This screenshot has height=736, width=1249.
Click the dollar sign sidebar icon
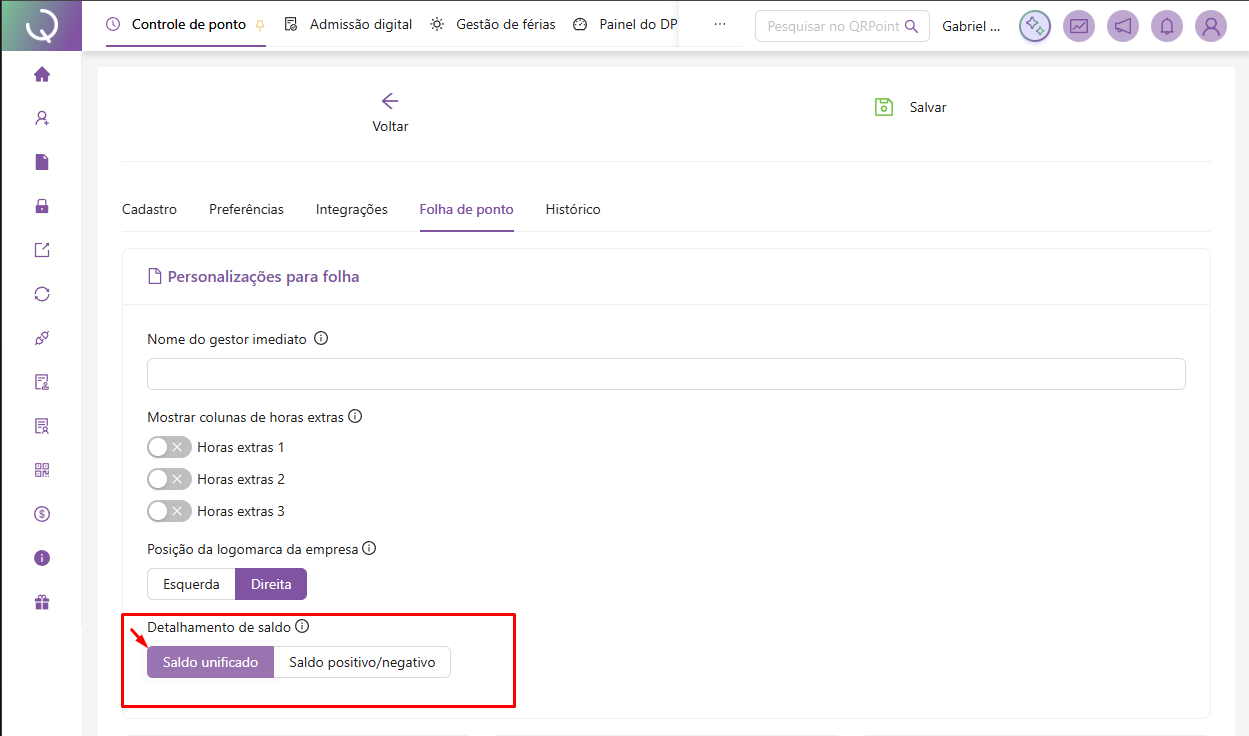point(42,514)
